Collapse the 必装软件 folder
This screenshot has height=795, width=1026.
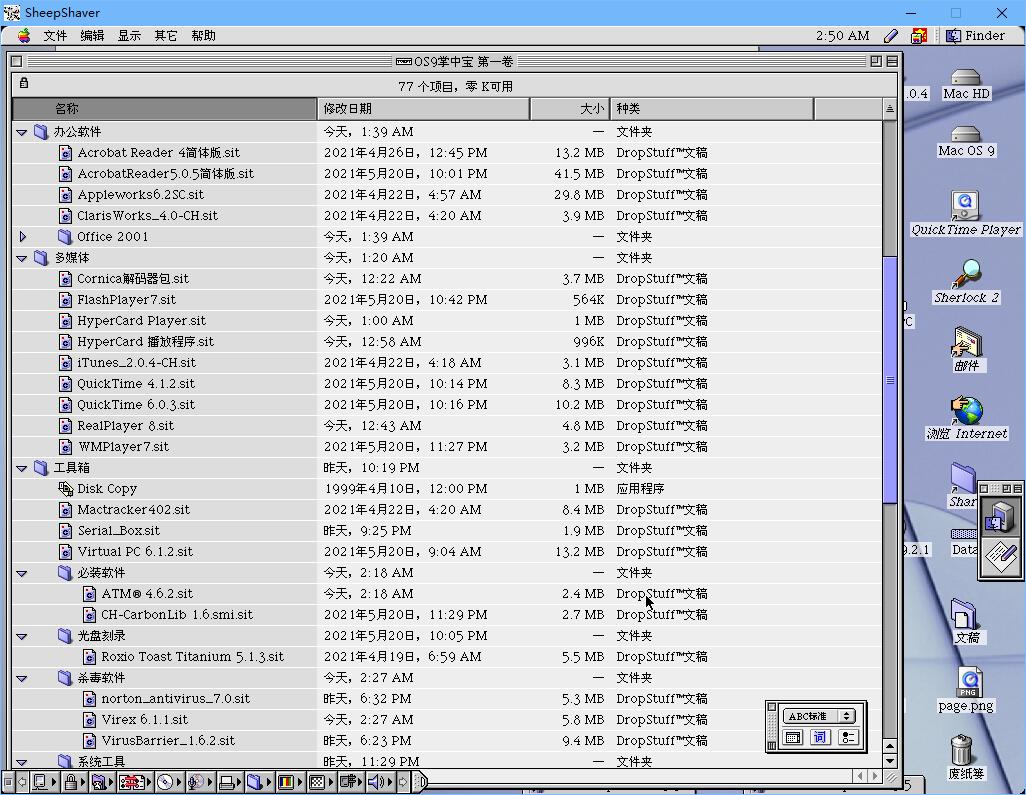(22, 574)
